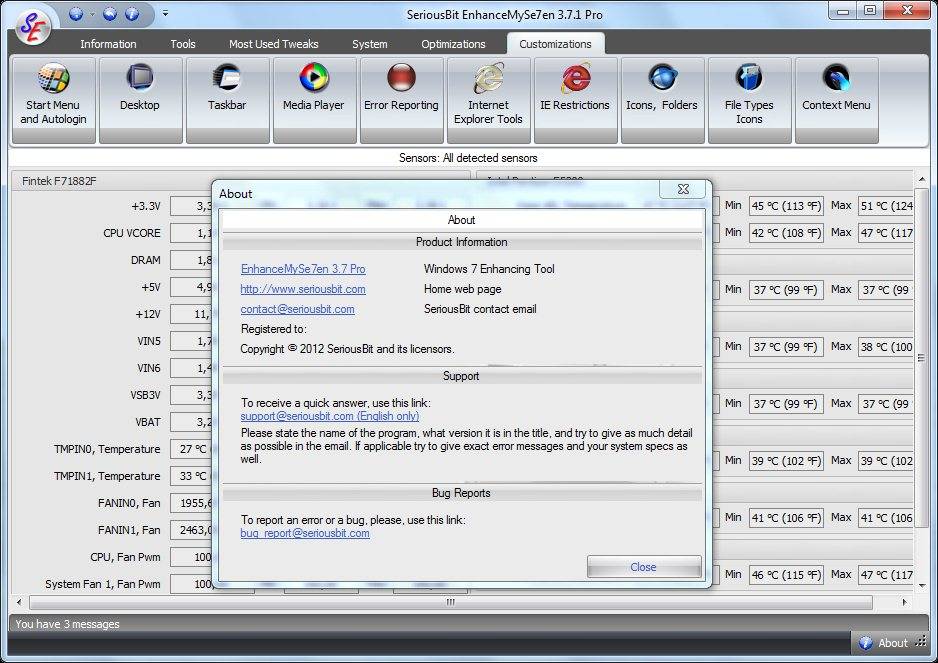Open the http://www.seriousbit.com link

[x=303, y=289]
